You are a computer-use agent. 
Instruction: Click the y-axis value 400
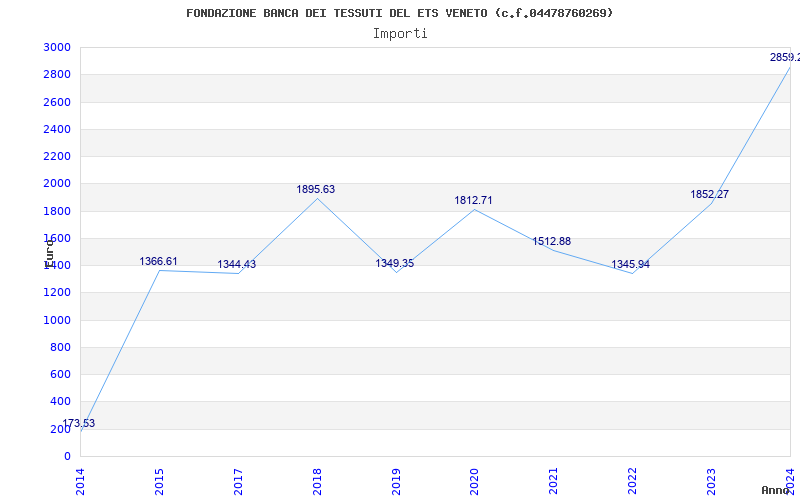coord(61,402)
